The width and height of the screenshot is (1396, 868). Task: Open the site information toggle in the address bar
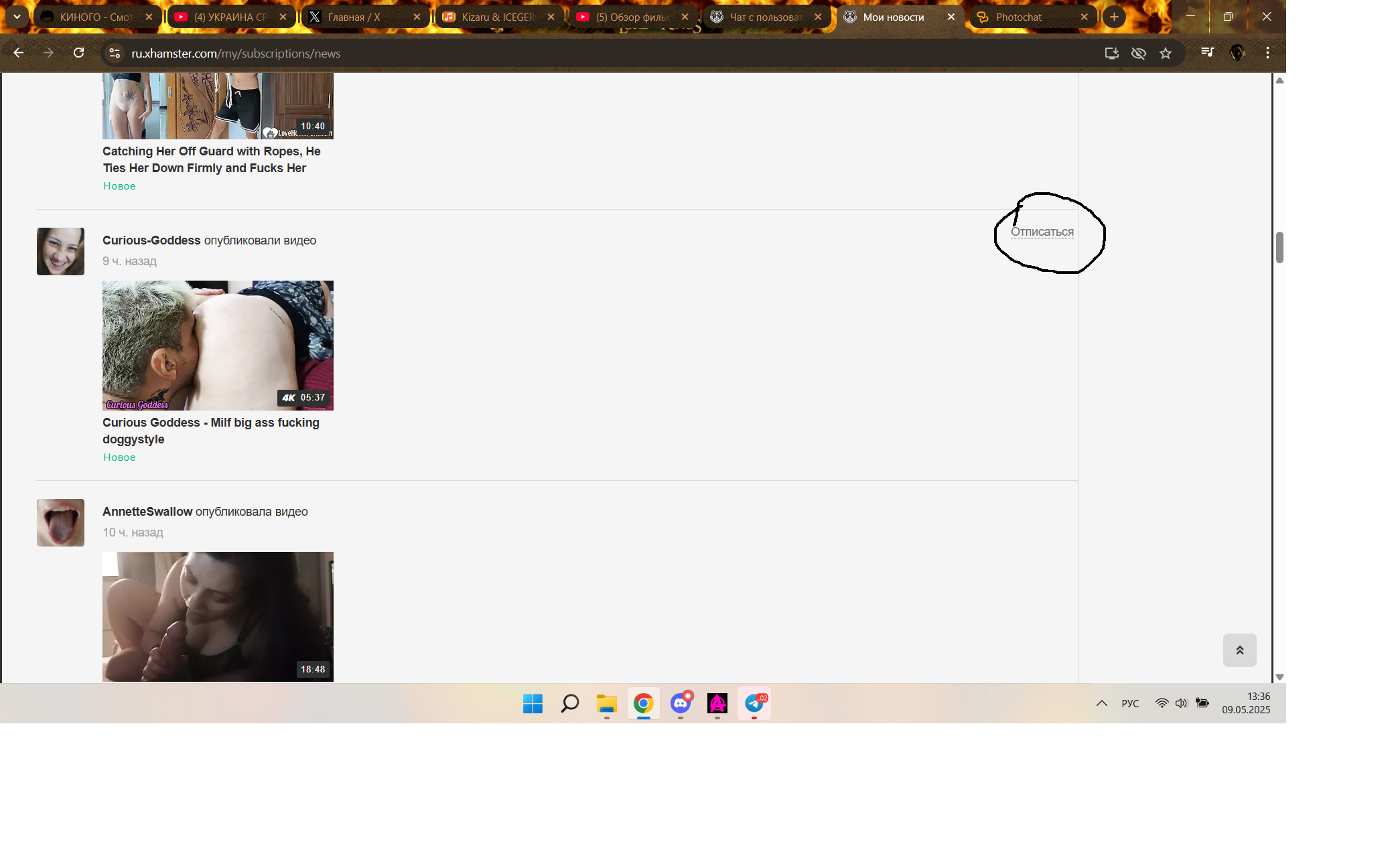pyautogui.click(x=115, y=53)
